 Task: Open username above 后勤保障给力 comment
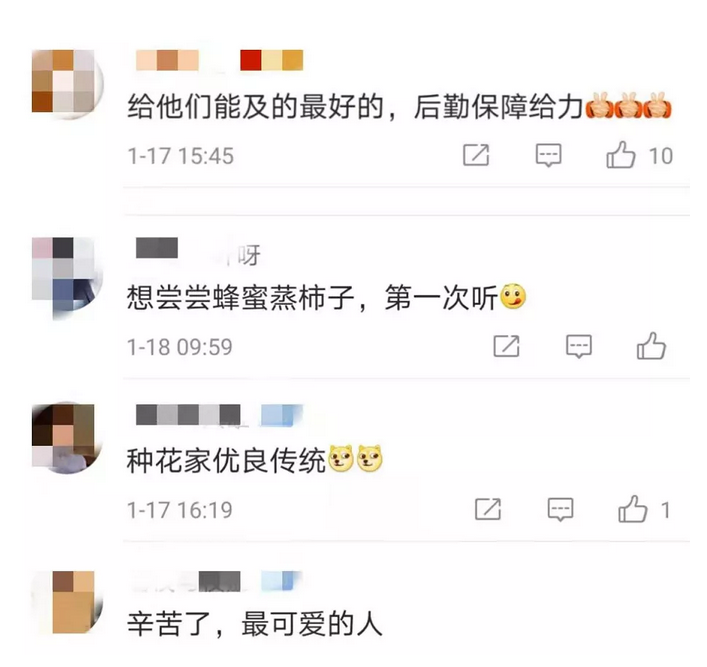[x=219, y=60]
